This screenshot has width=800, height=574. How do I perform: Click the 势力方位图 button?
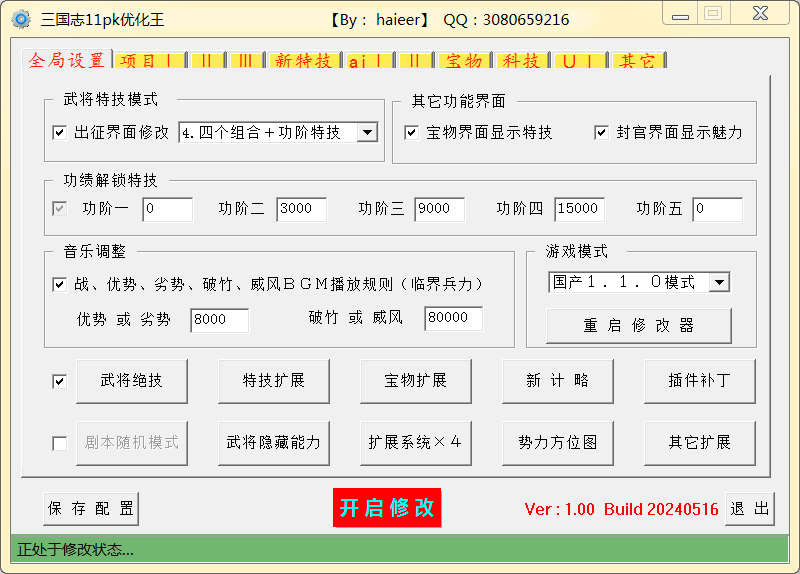point(557,442)
